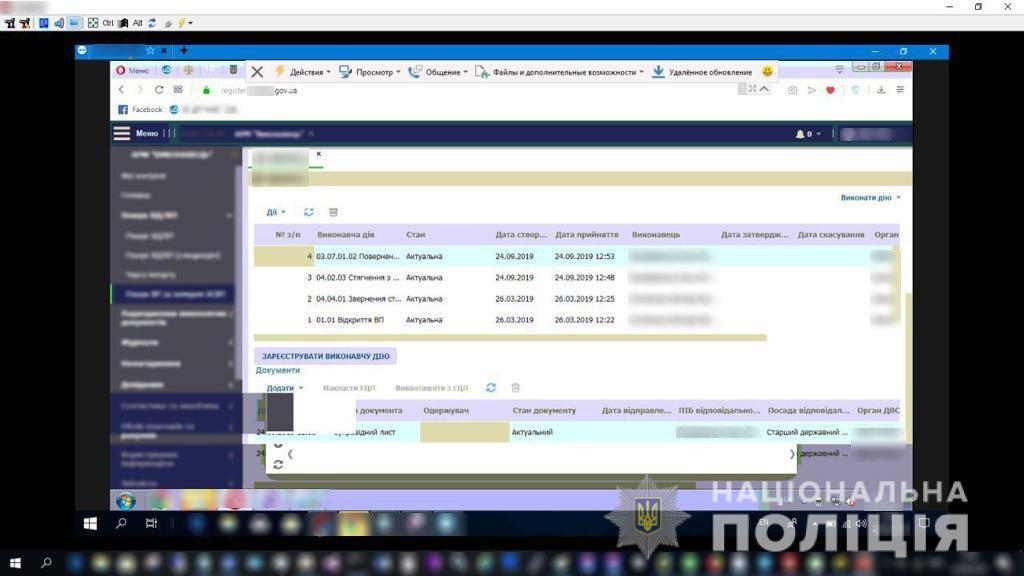Click the green padlock security icon

click(x=206, y=90)
